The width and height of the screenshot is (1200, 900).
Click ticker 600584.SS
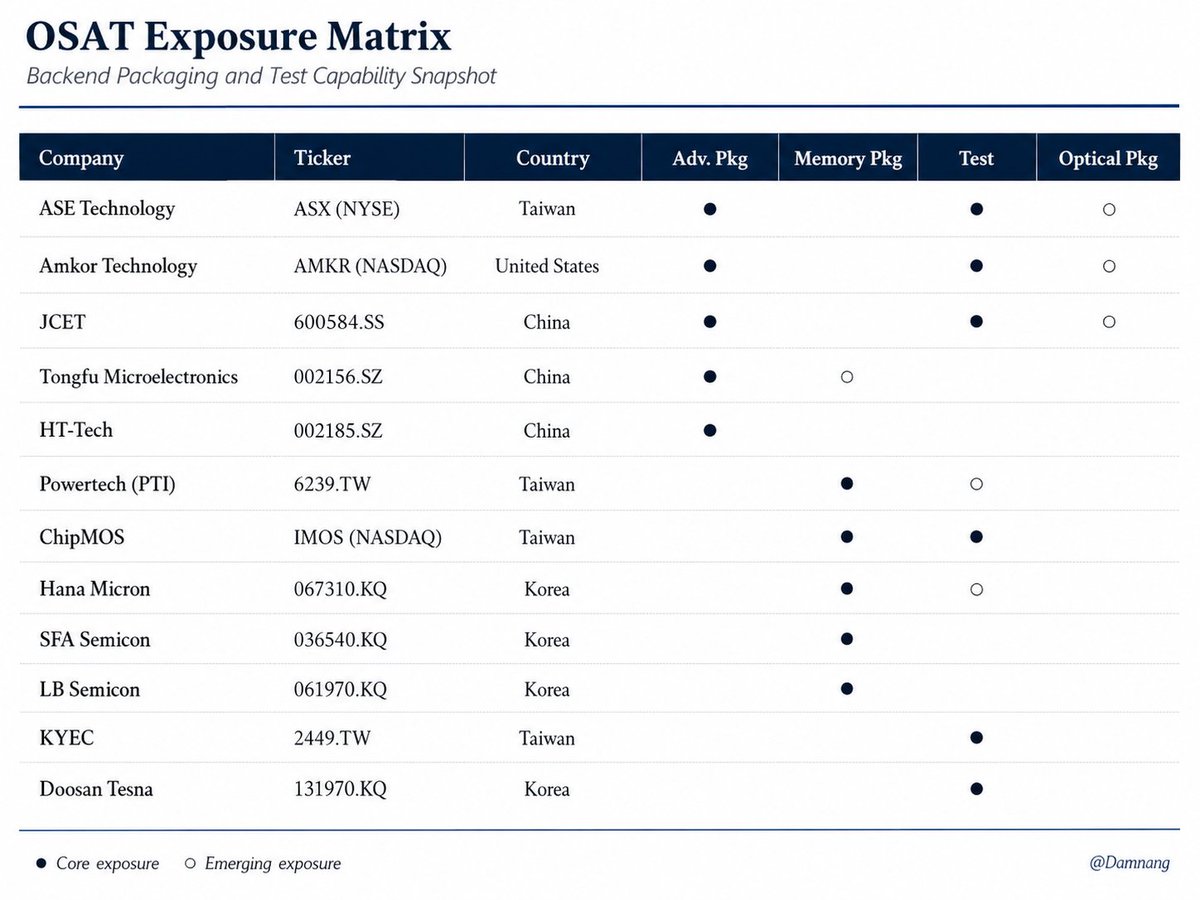[x=341, y=322]
